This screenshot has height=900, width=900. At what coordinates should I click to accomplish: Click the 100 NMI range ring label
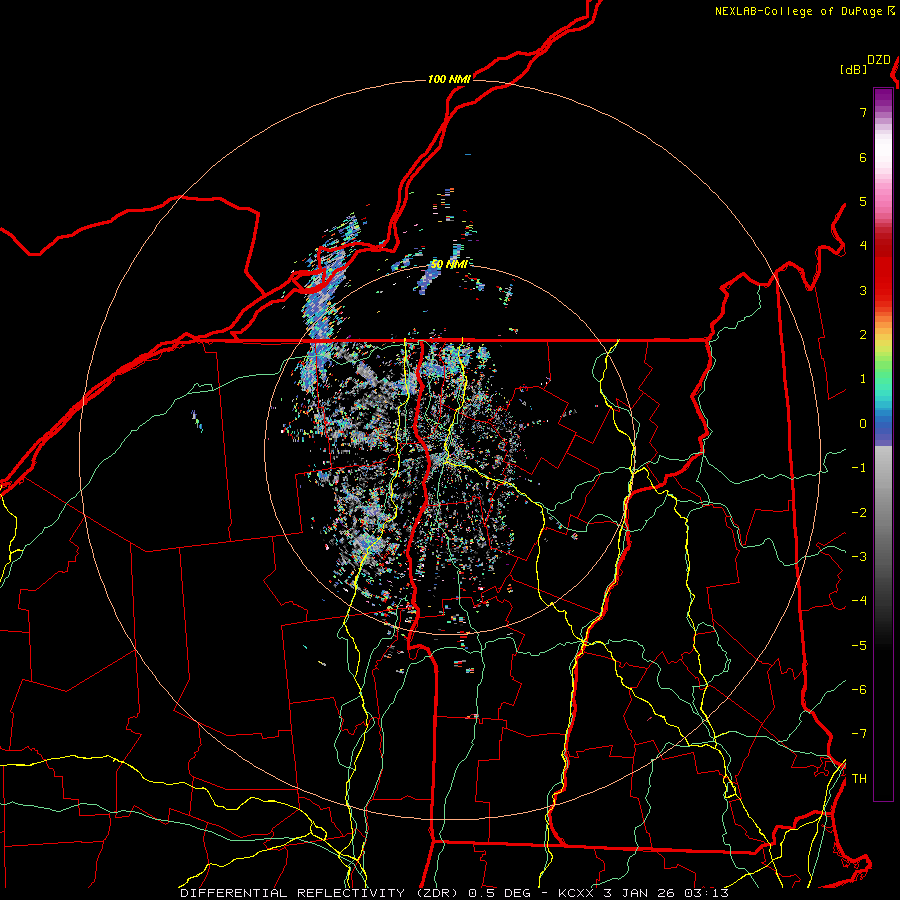click(x=449, y=79)
